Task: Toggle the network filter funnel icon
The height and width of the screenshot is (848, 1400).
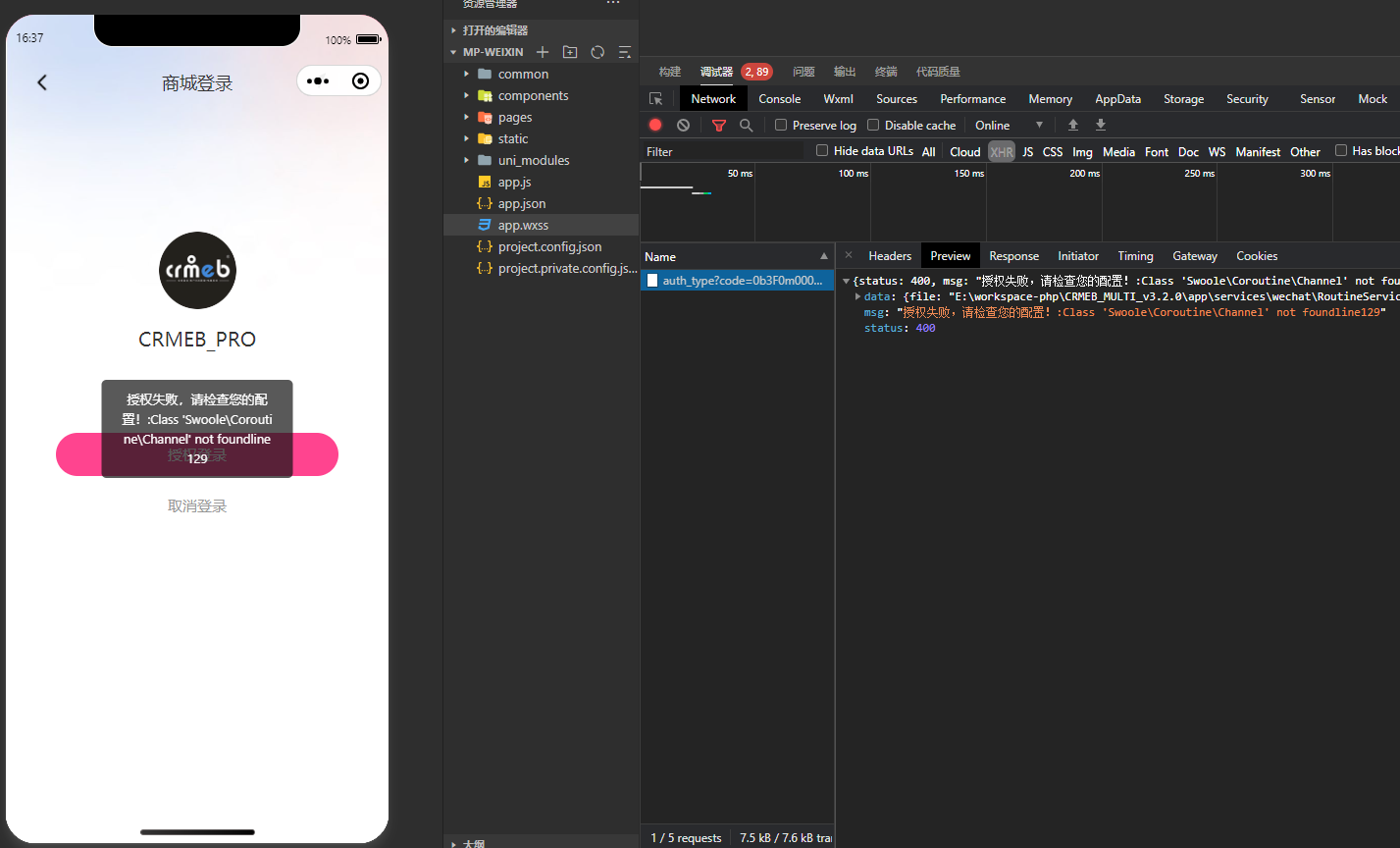Action: click(x=719, y=126)
